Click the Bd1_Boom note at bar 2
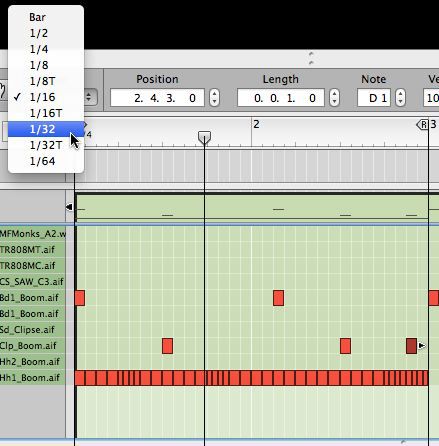Image resolution: width=439 pixels, height=446 pixels. coord(278,298)
